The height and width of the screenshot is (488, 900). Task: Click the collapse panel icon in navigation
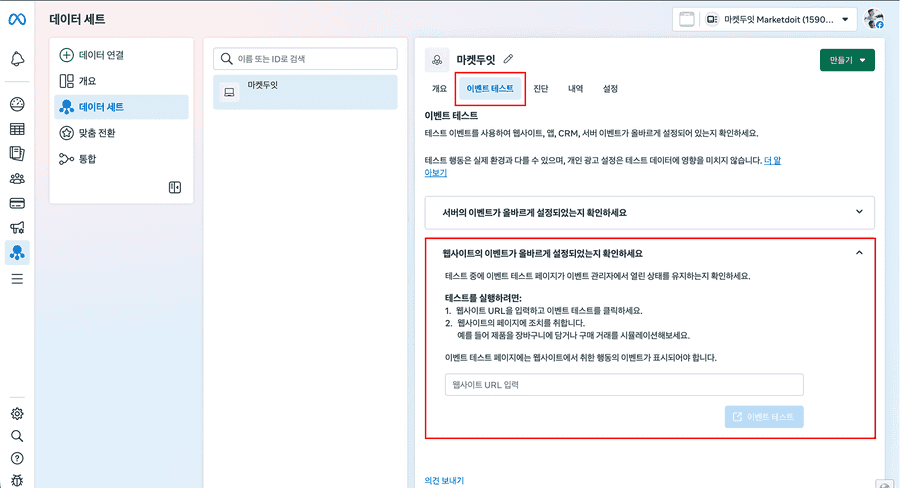tap(175, 187)
